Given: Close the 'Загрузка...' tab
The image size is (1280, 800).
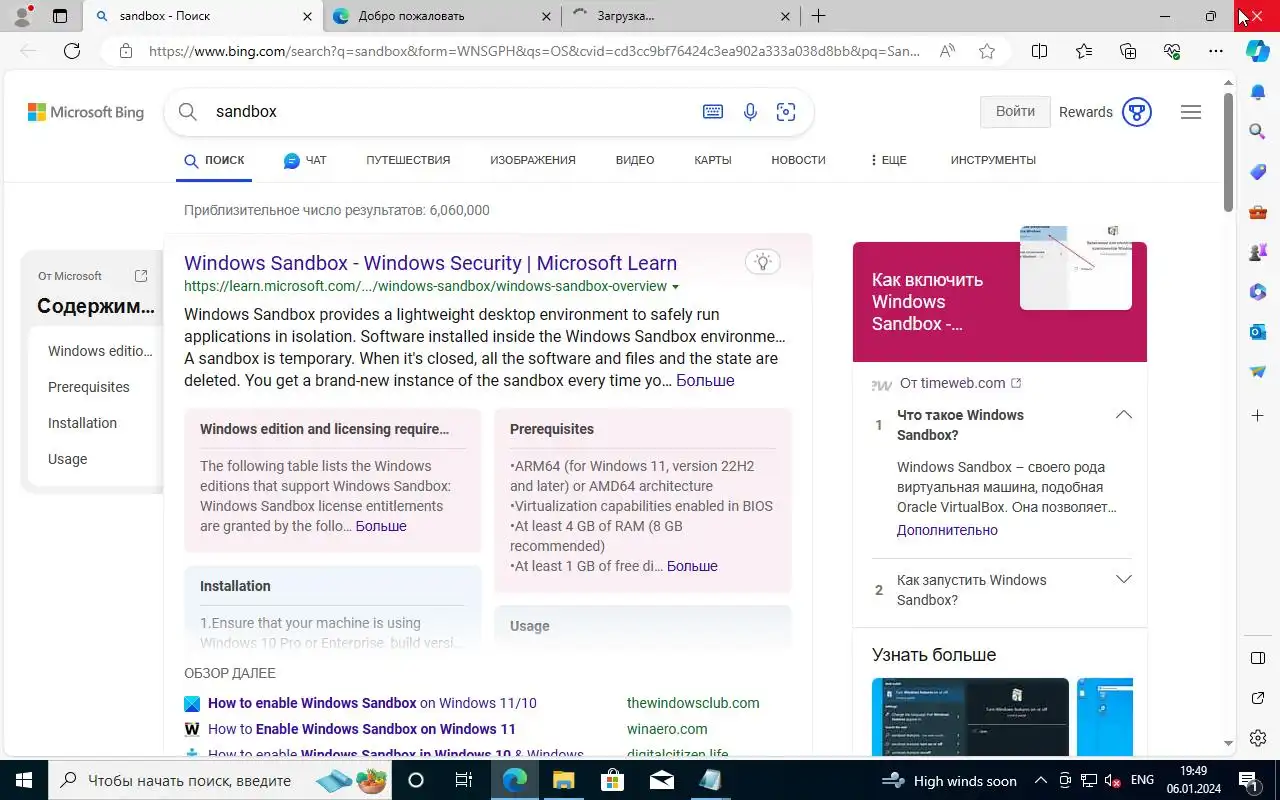Looking at the screenshot, I should (785, 16).
